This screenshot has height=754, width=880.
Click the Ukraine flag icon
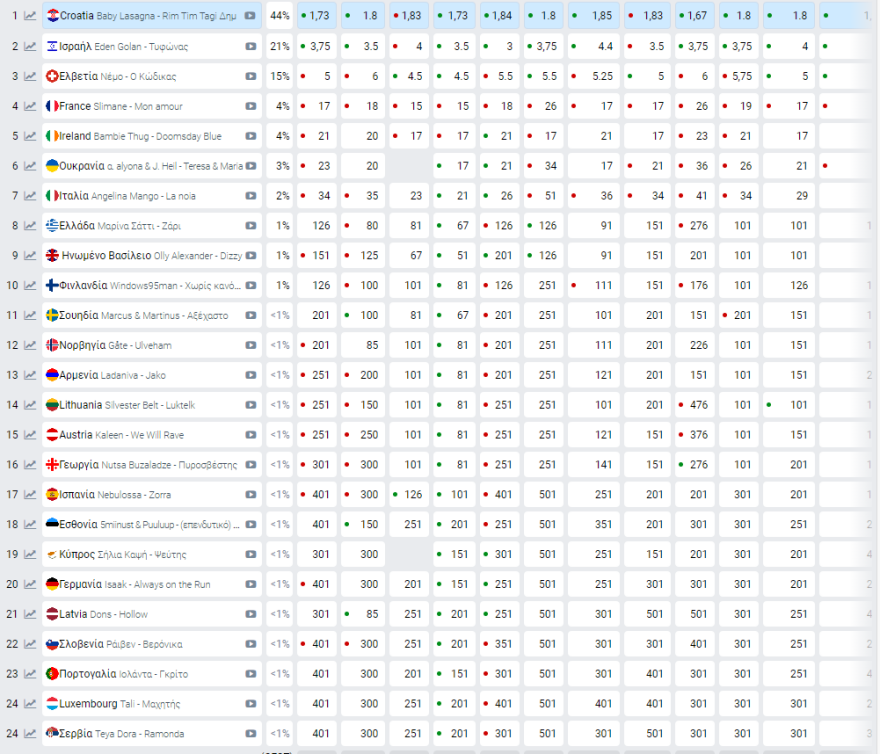(52, 166)
